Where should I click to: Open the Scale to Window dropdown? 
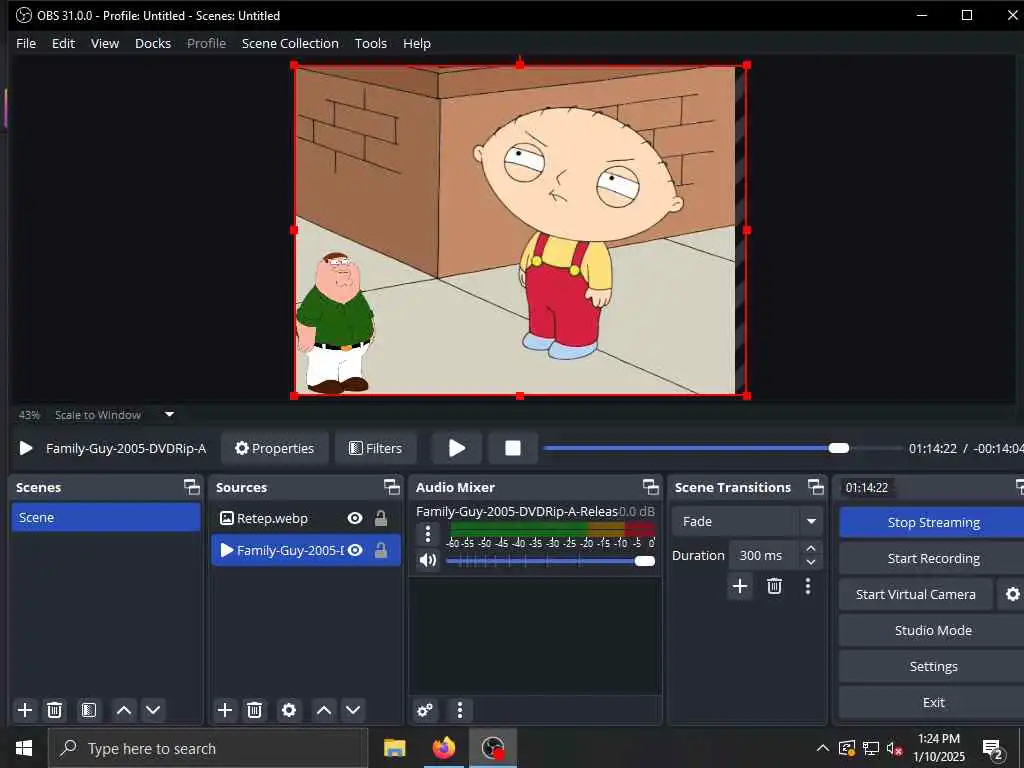[x=169, y=414]
